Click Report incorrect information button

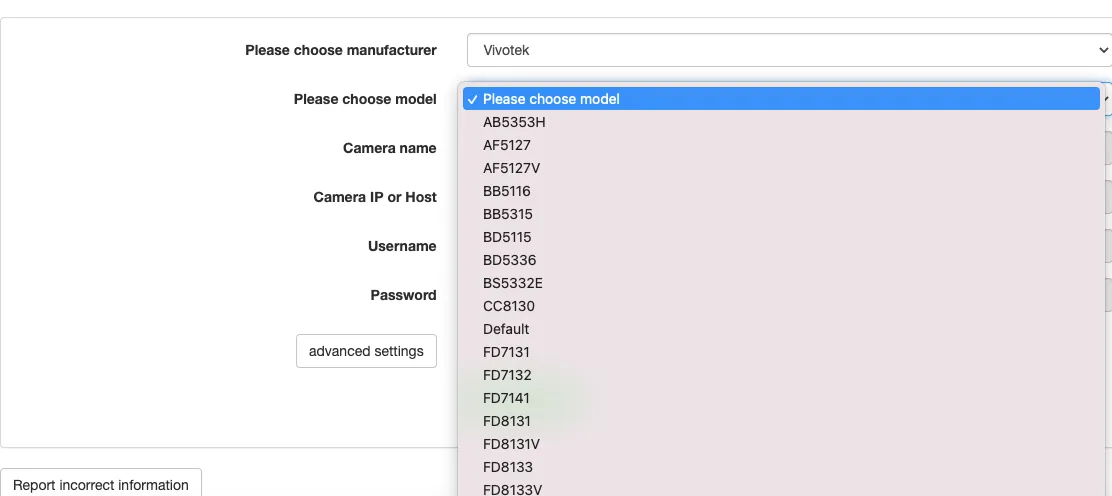point(101,484)
